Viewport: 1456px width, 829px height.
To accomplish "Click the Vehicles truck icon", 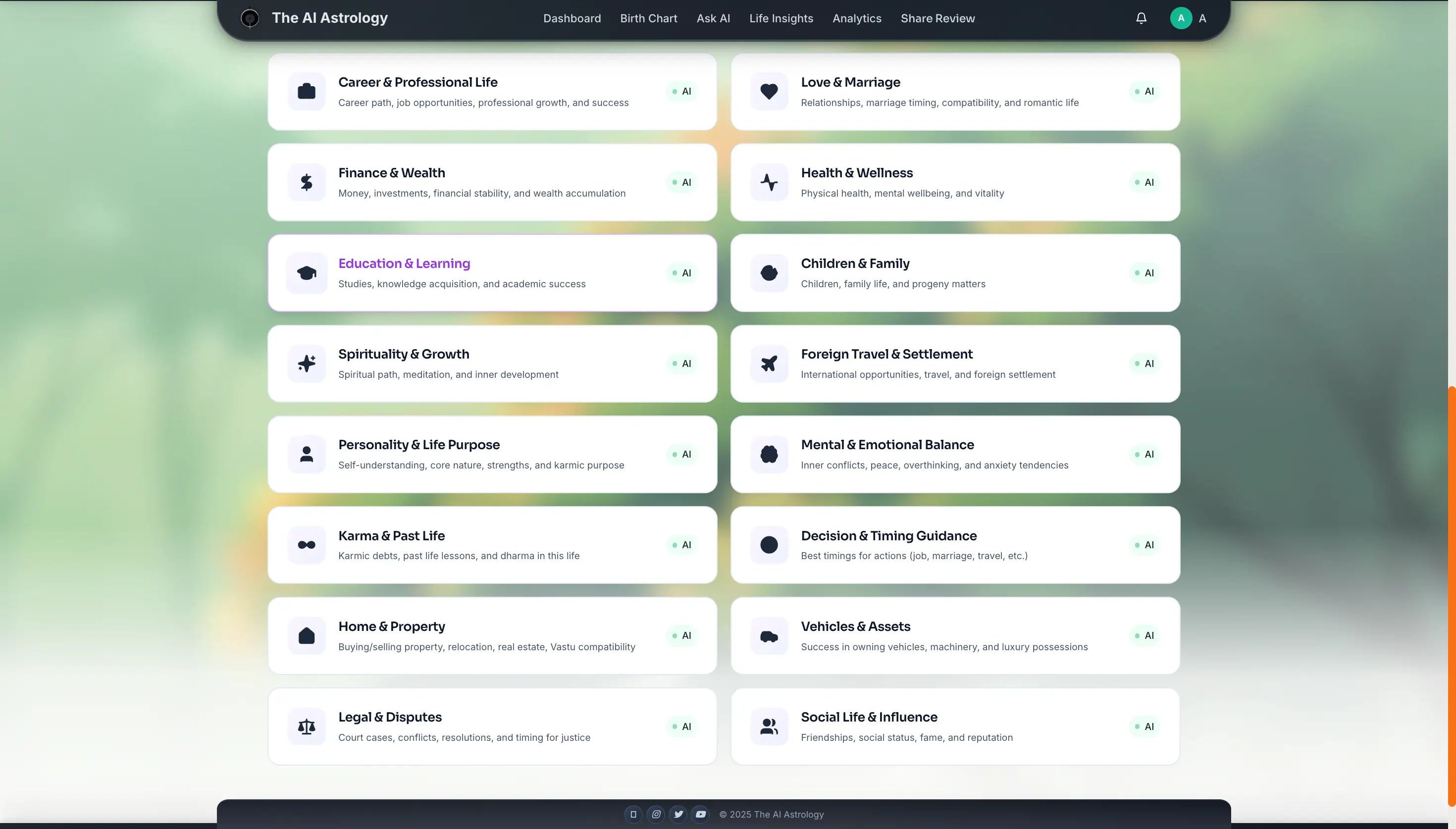I will (769, 635).
